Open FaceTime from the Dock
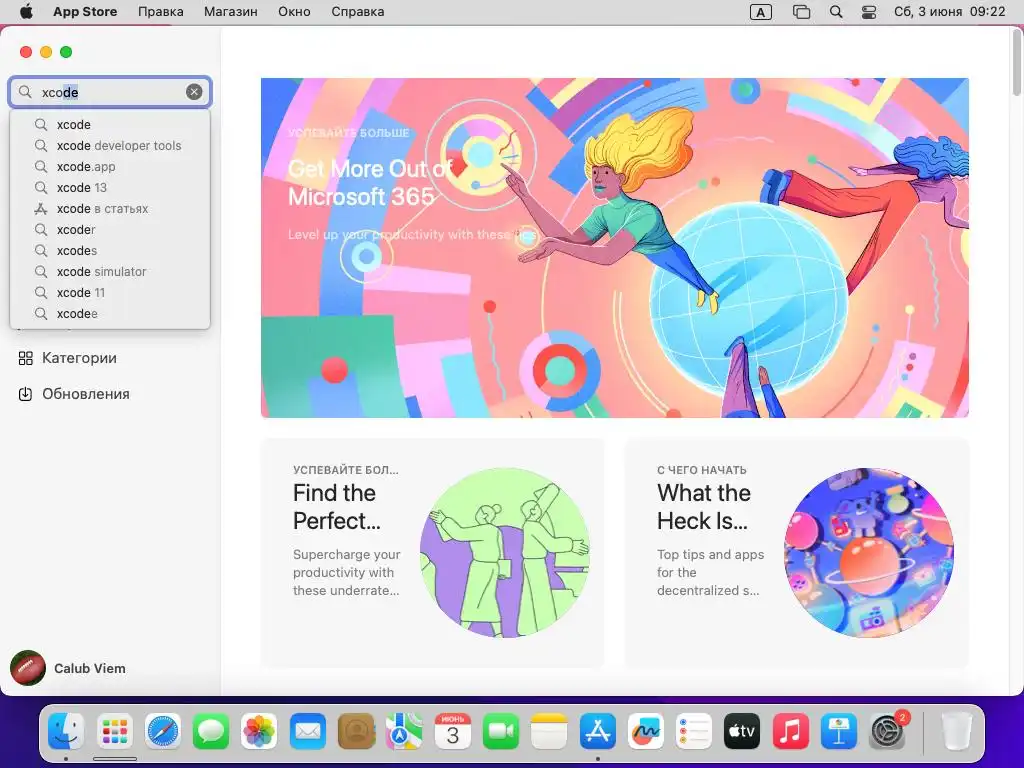 [x=501, y=731]
